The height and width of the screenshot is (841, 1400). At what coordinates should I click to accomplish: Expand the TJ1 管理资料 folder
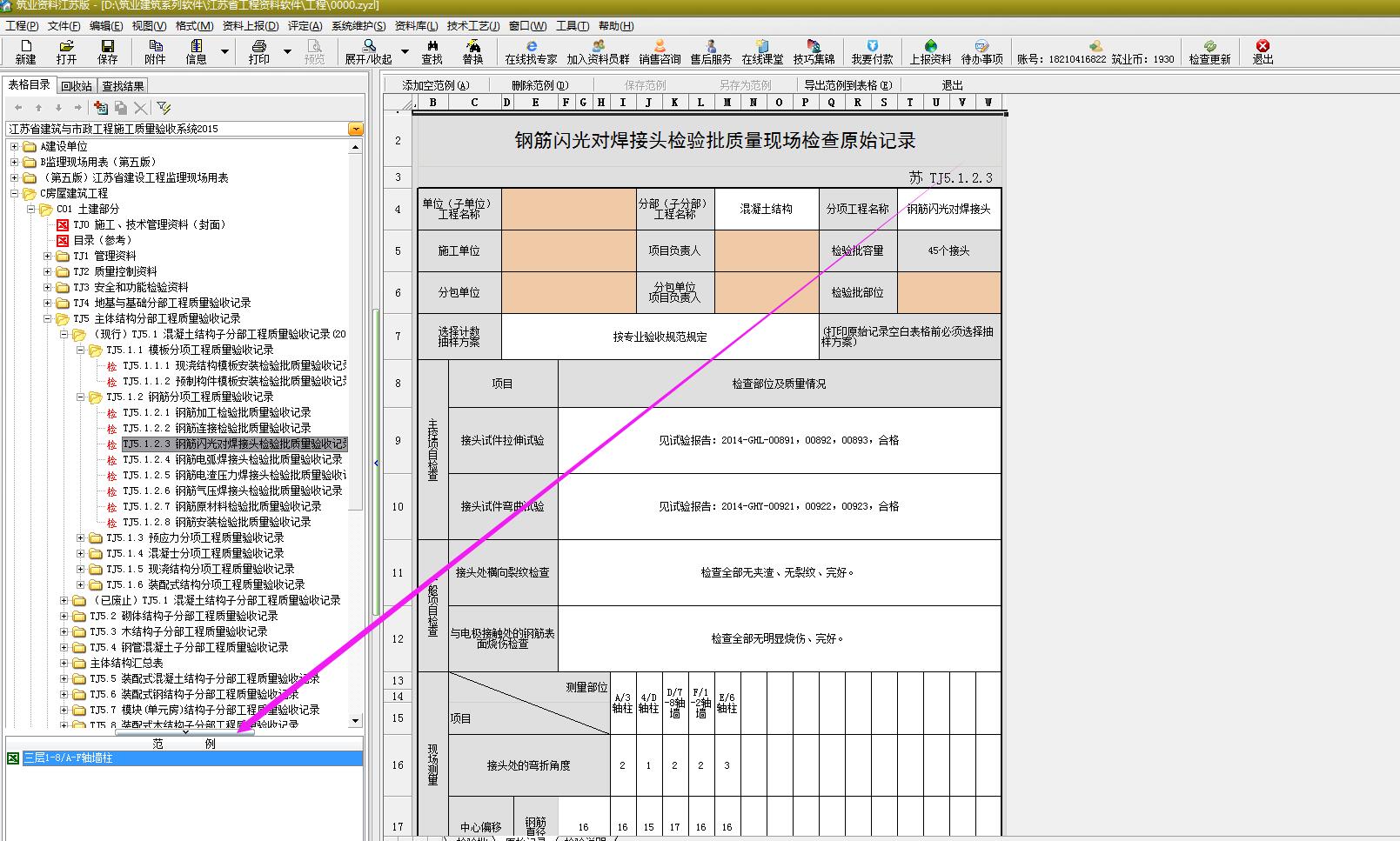[x=48, y=256]
